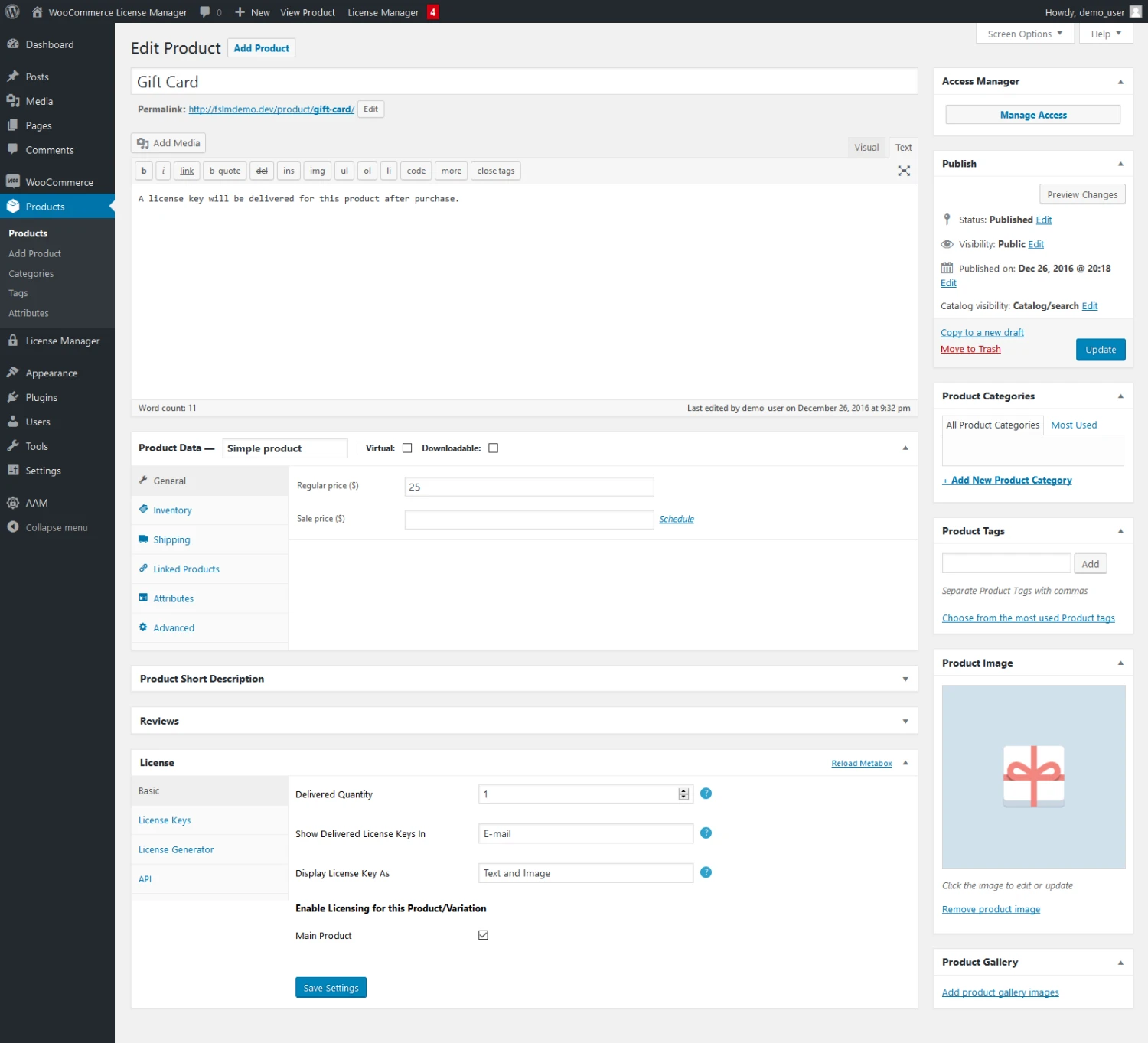Enable the Virtual product checkbox
The image size is (1148, 1043).
tap(407, 448)
